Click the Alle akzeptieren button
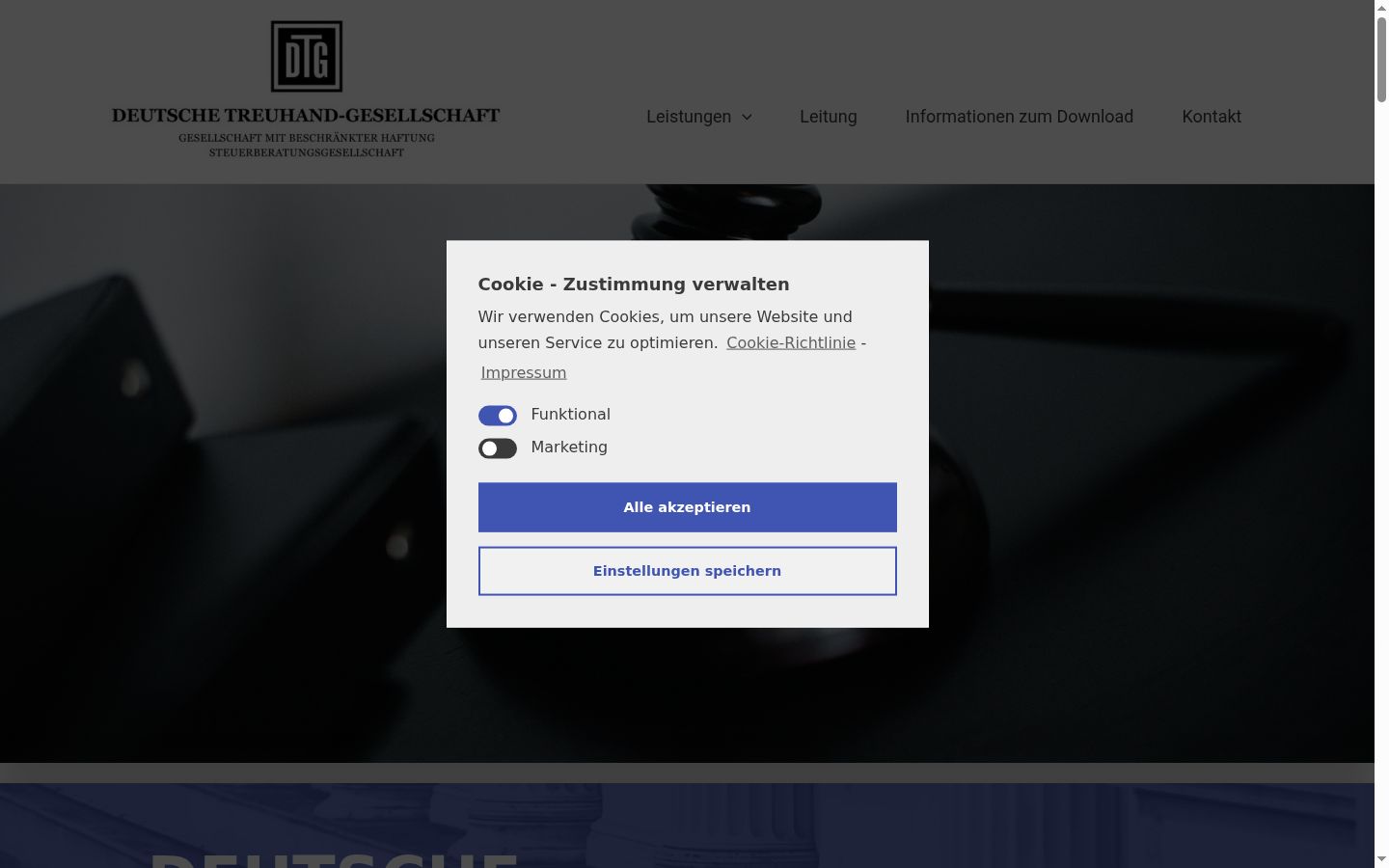This screenshot has width=1389, height=868. coord(688,507)
